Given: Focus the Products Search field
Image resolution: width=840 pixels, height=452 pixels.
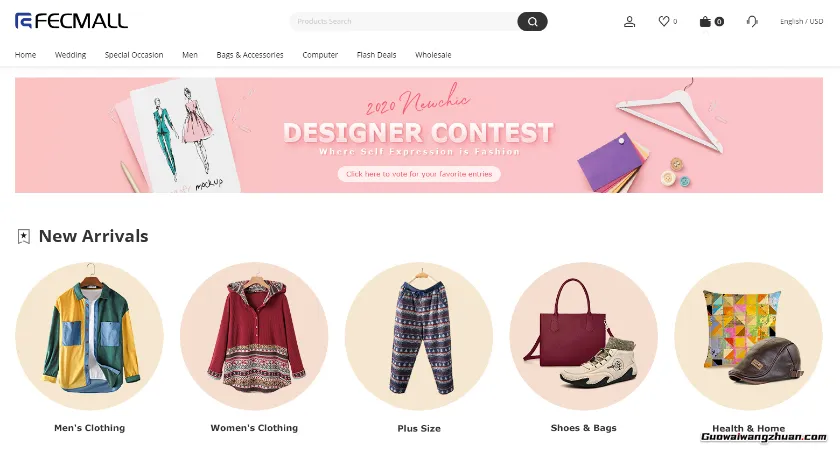Looking at the screenshot, I should (403, 21).
